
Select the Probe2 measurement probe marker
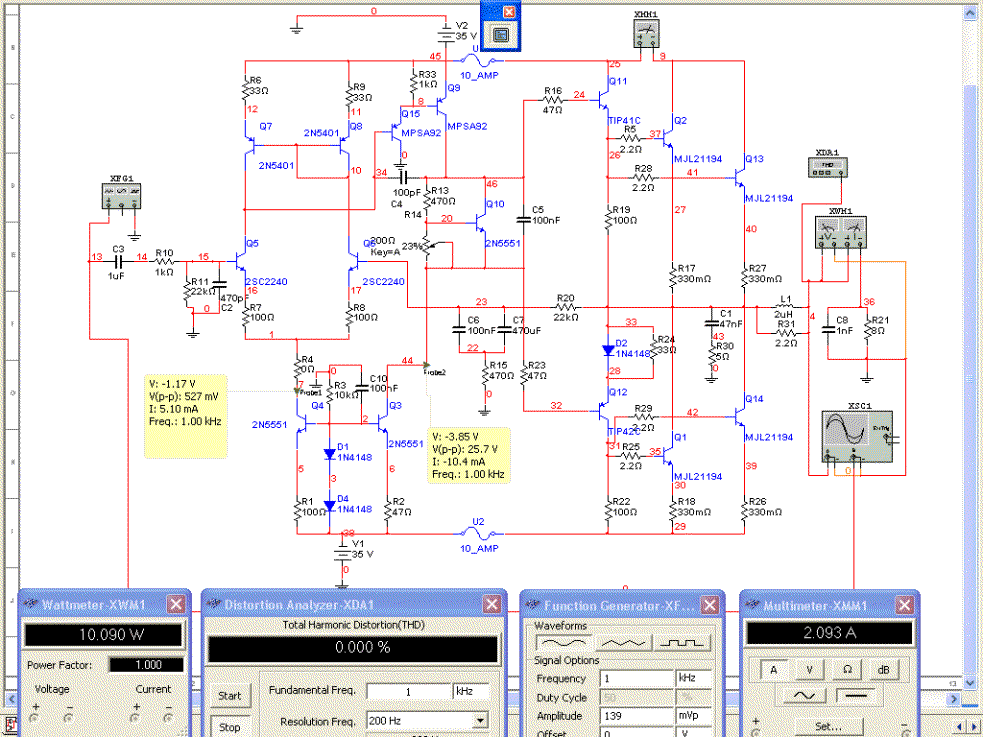427,365
